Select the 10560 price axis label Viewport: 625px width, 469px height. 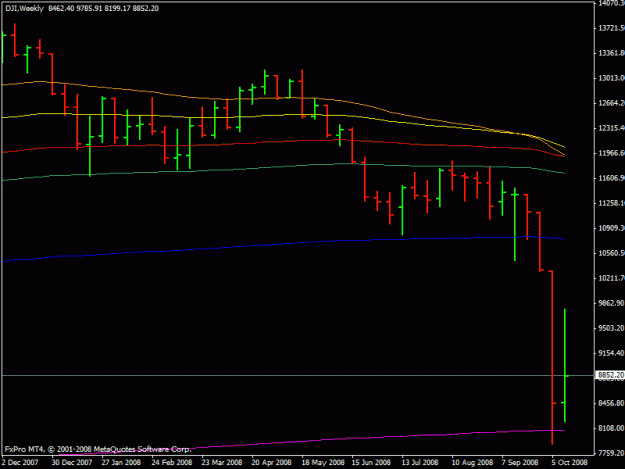(611, 253)
